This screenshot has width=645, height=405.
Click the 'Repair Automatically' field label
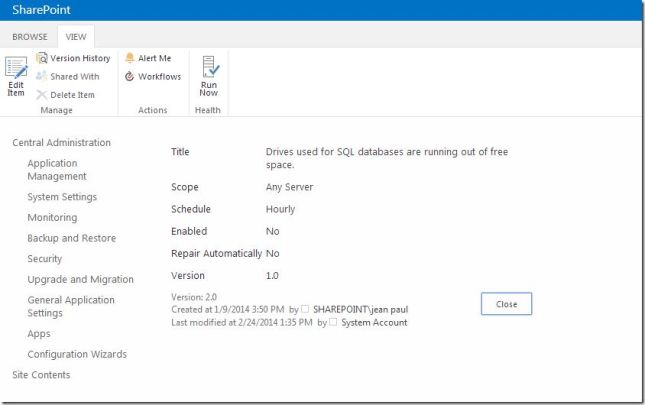coord(216,254)
